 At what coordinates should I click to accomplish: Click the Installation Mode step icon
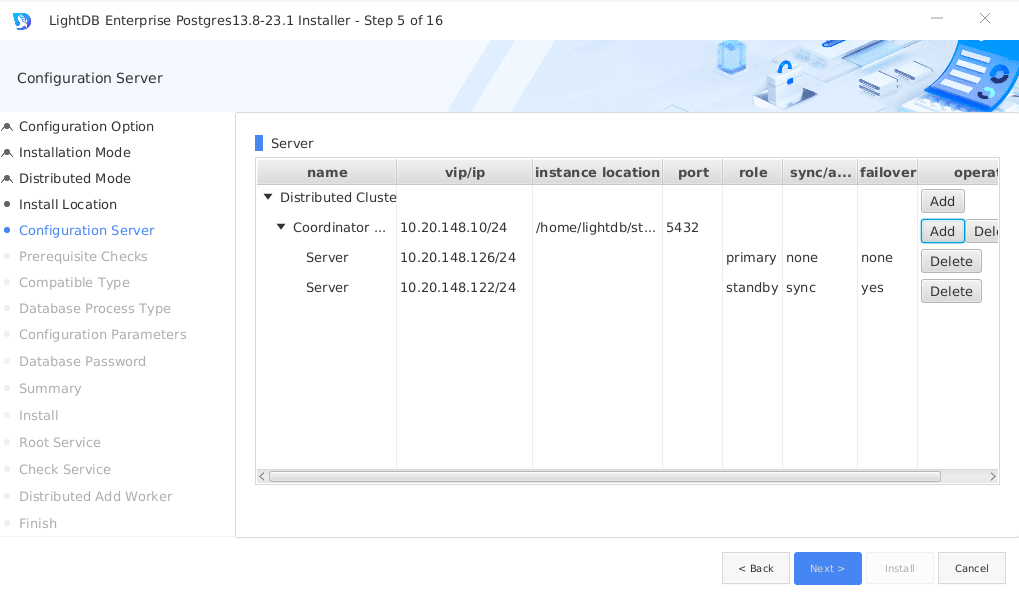(7, 153)
